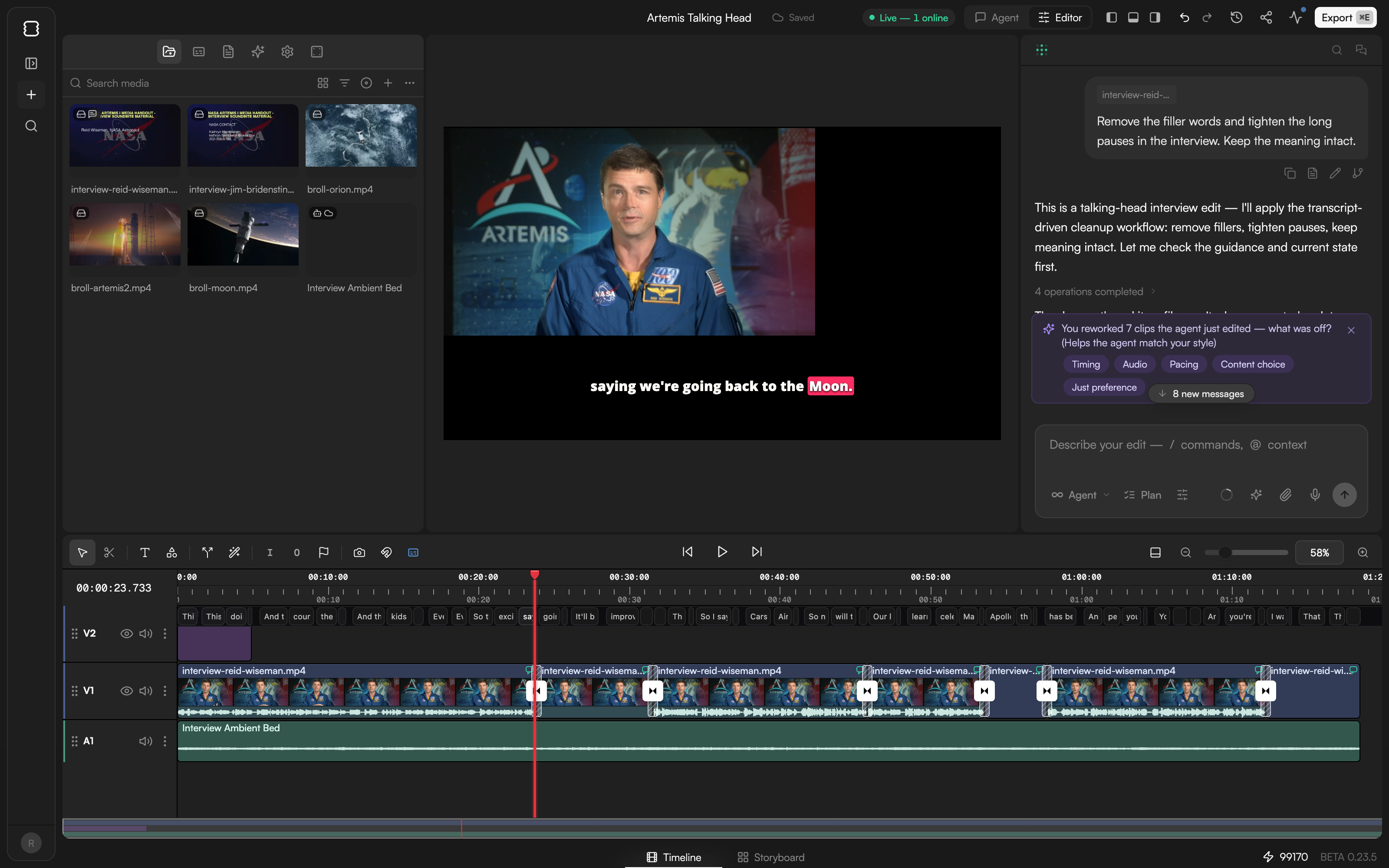This screenshot has height=868, width=1389.
Task: Add new media with the plus icon
Action: [x=388, y=83]
